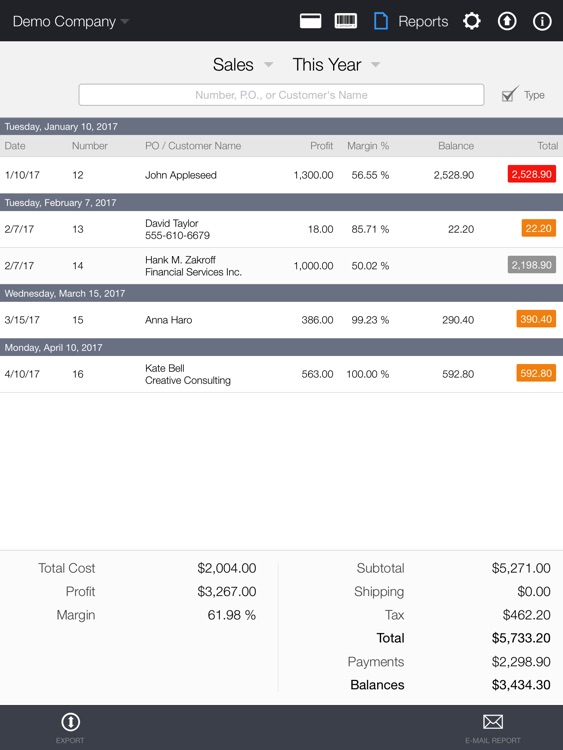563x750 pixels.
Task: Click Financial Services Inc. company name
Action: click(x=193, y=272)
